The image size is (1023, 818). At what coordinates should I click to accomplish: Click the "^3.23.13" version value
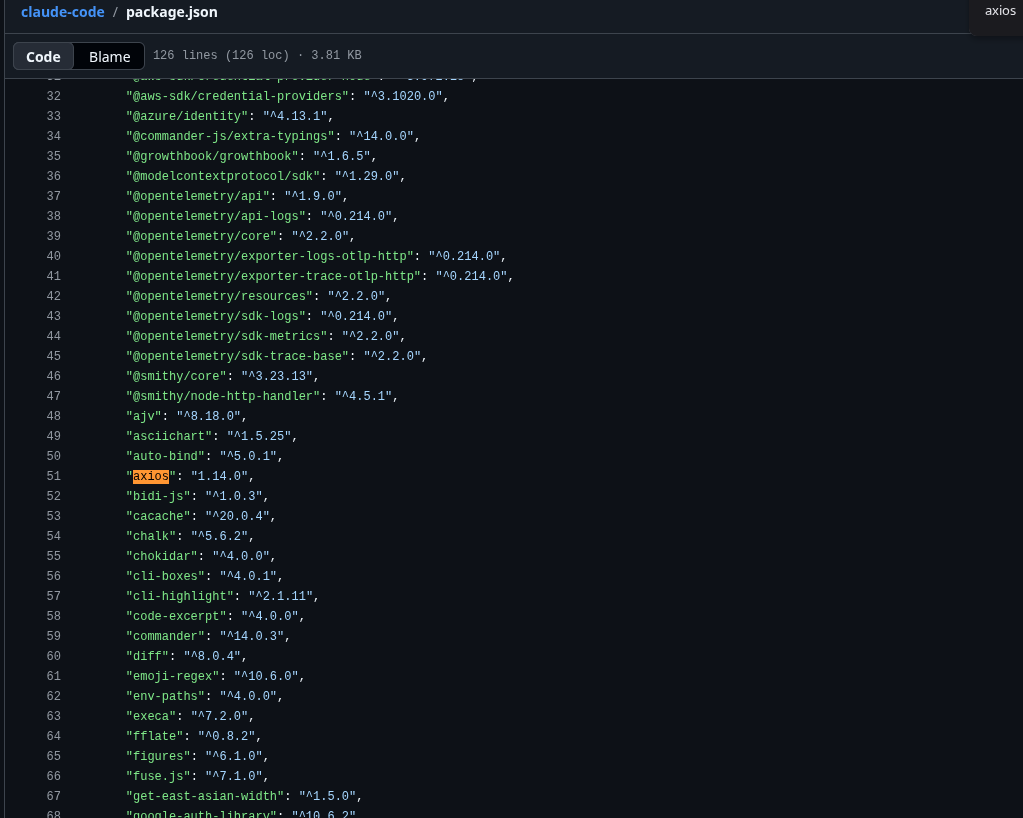277,376
